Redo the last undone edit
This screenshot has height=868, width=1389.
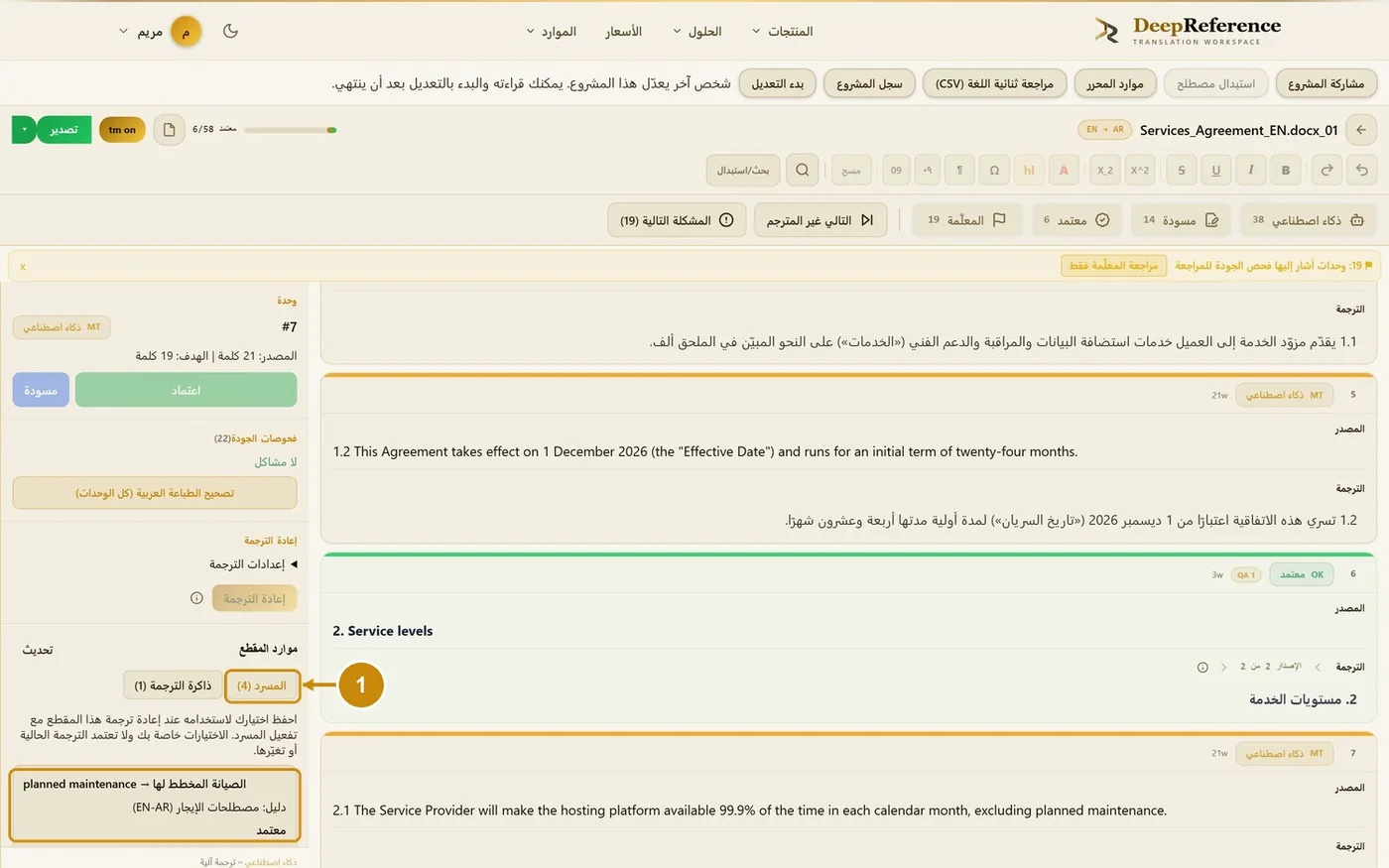point(1326,171)
